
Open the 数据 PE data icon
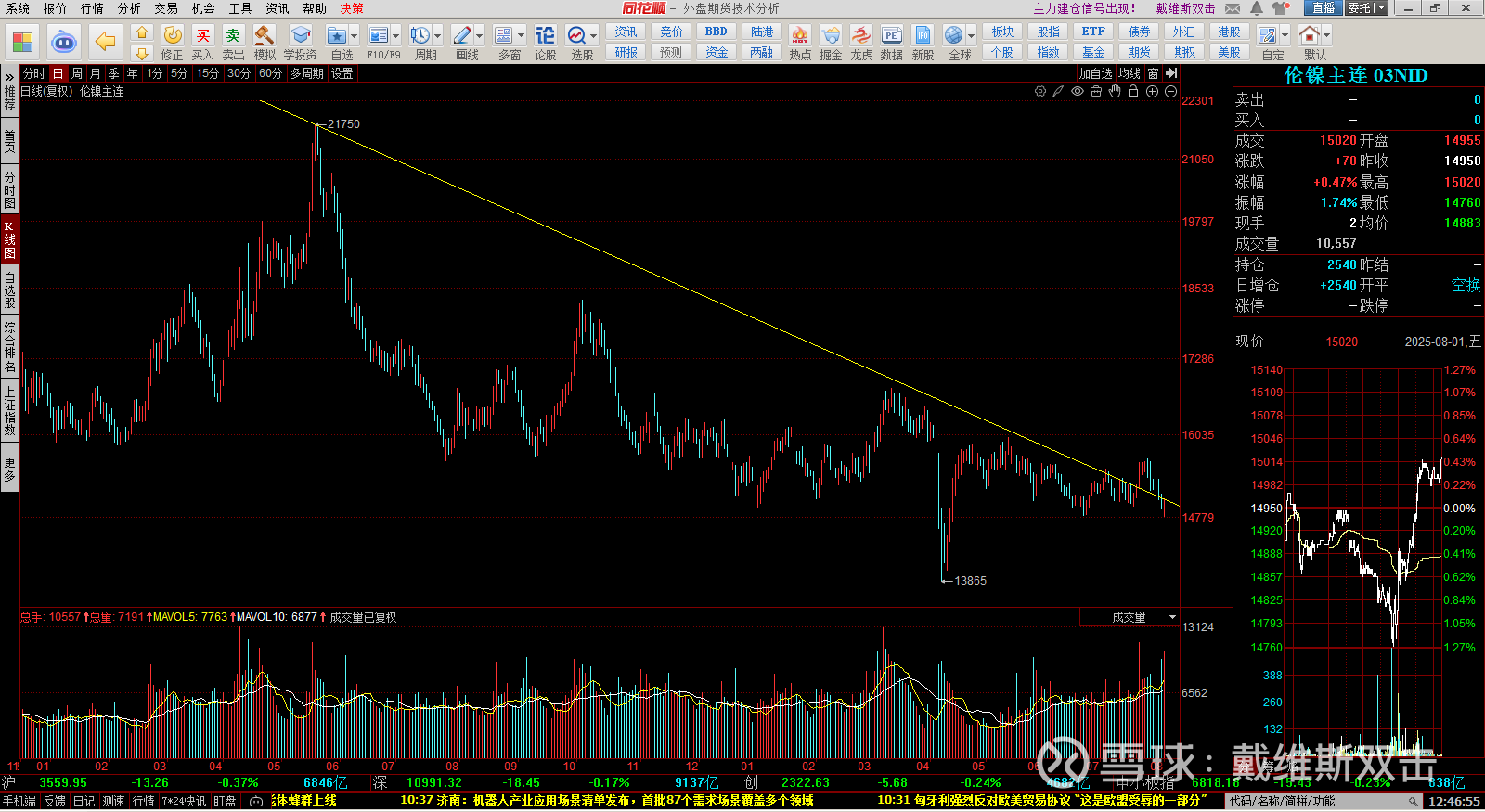(x=892, y=42)
